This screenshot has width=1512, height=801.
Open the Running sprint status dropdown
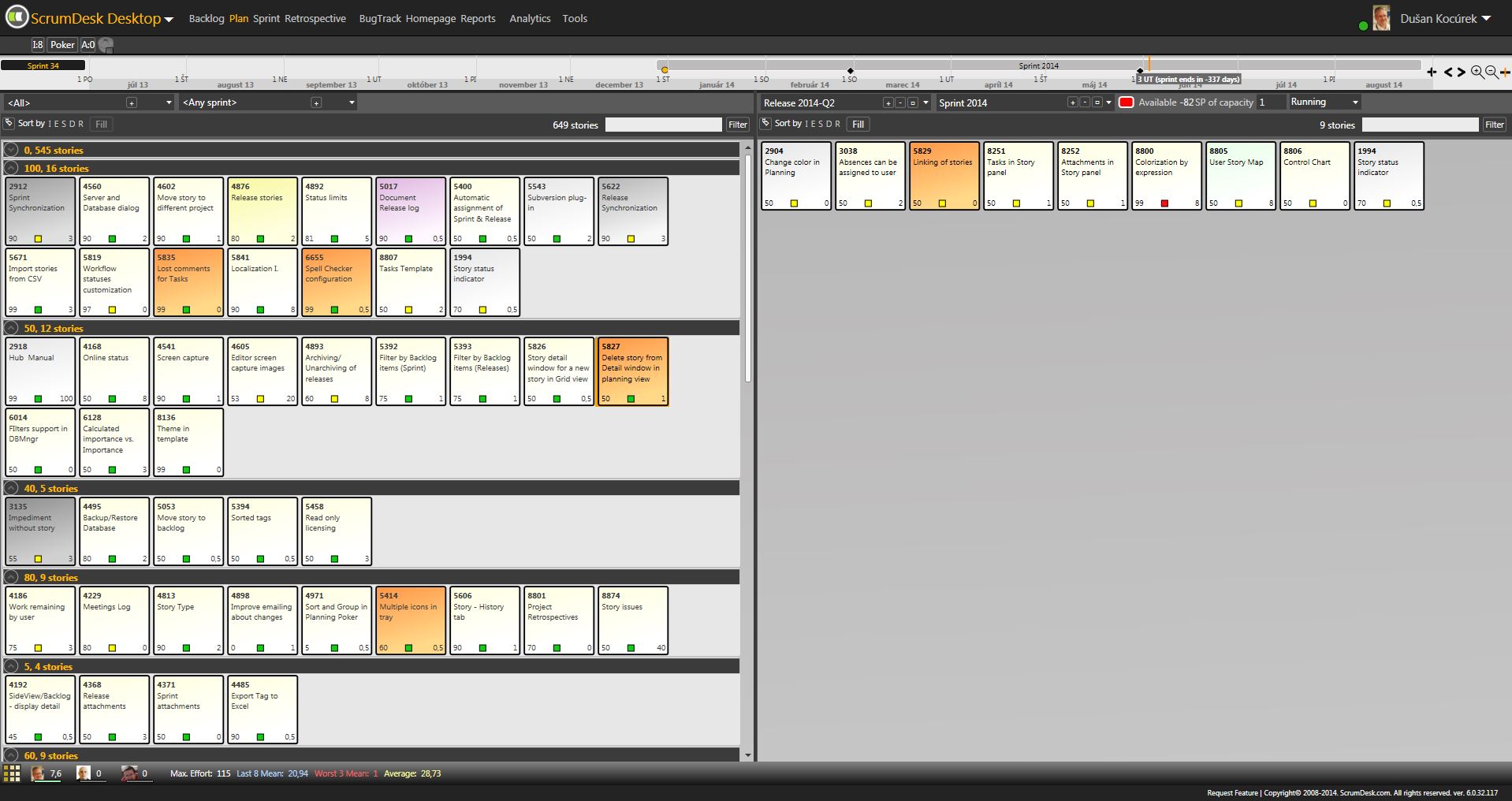click(x=1324, y=102)
